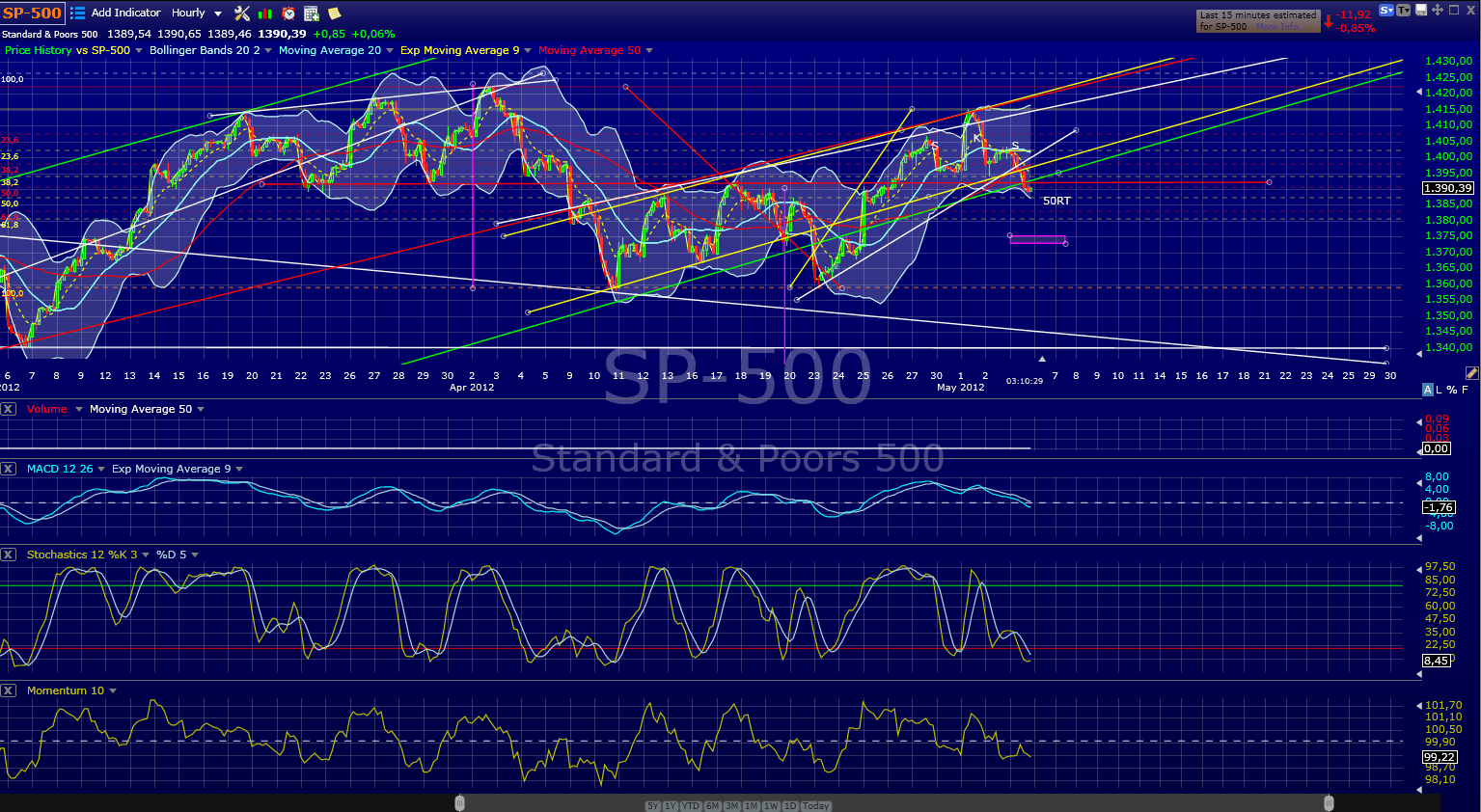The image size is (1481, 812).
Task: Click the countdown timer 03:10:29
Action: [1025, 381]
